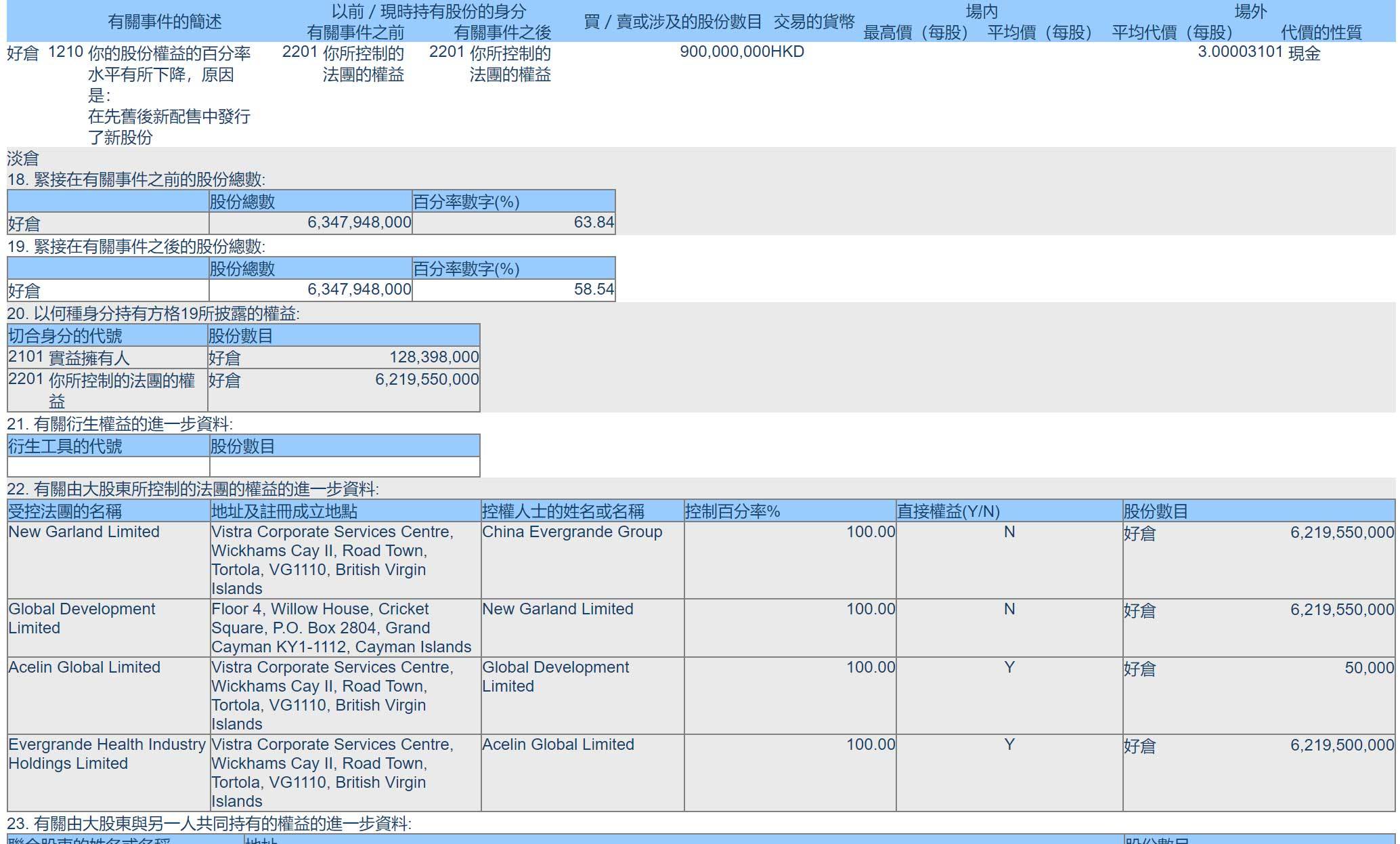Click the 現金 consideration nature value

[x=1304, y=53]
